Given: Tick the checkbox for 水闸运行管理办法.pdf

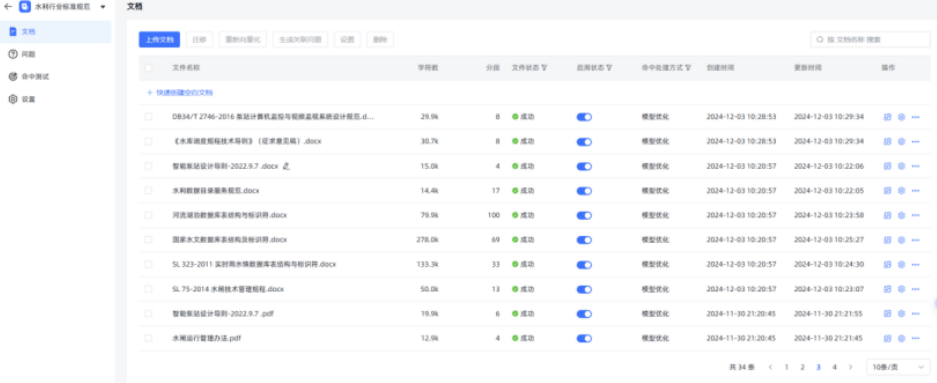Looking at the screenshot, I should (148, 338).
